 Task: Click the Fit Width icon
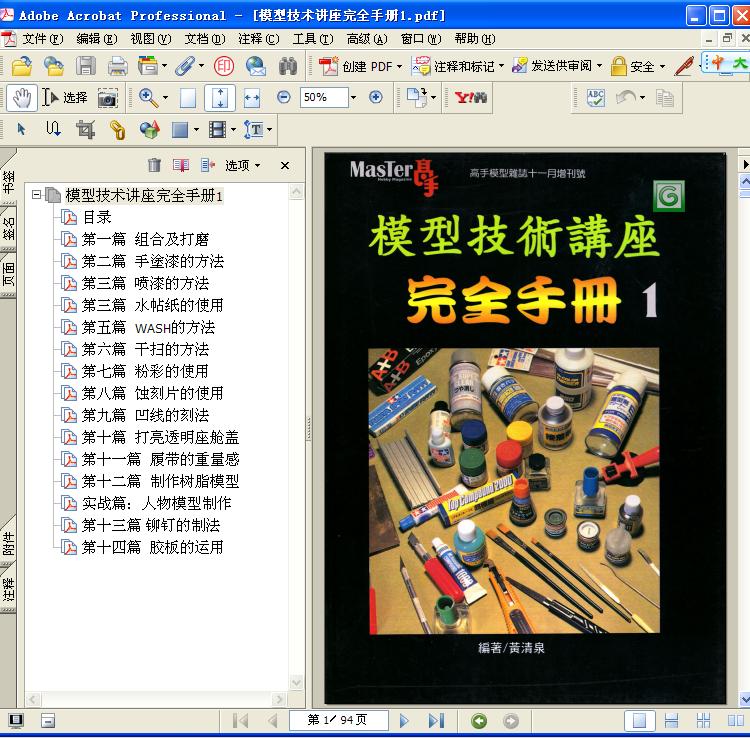point(252,98)
